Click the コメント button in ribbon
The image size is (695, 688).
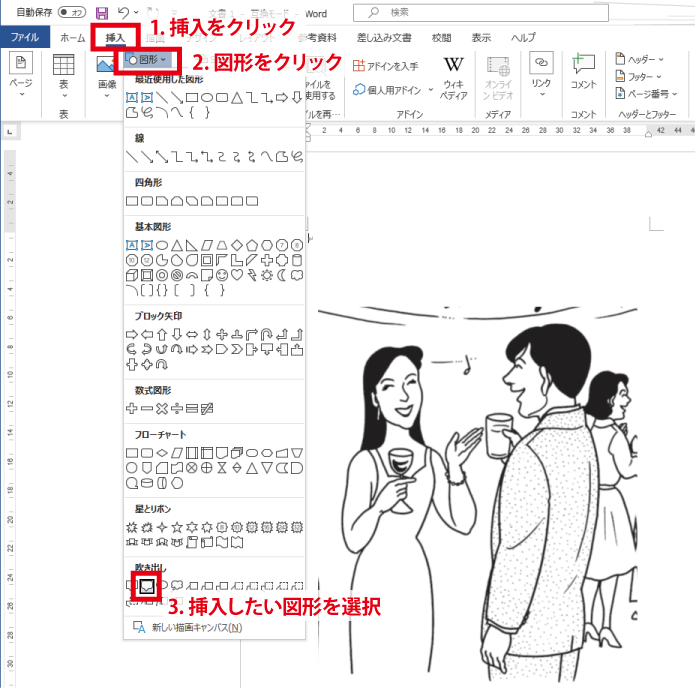583,72
